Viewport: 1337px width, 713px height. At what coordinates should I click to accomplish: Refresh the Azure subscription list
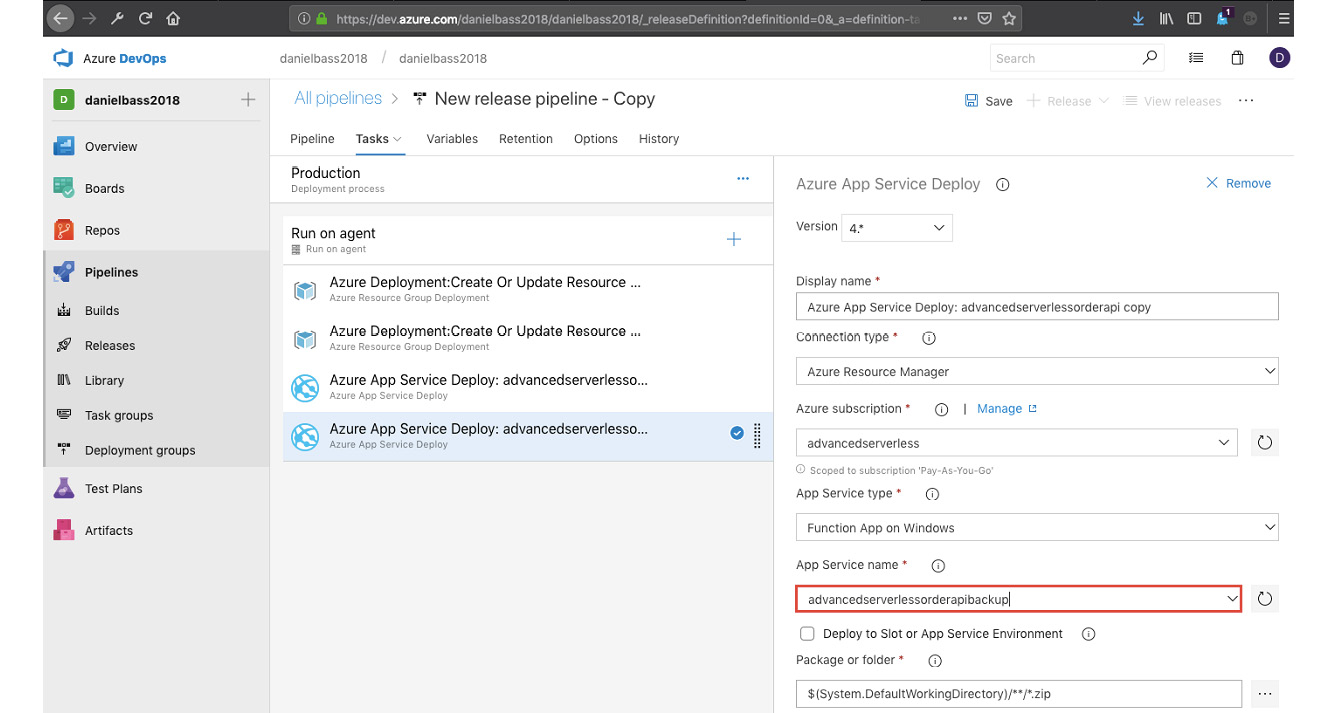tap(1265, 442)
